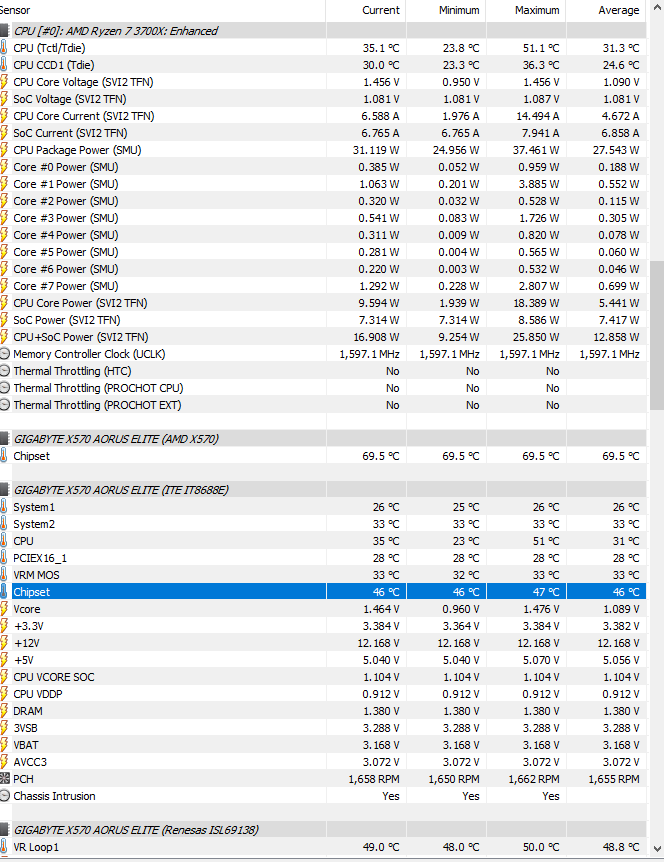This screenshot has width=664, height=862.
Task: Click lightning icon for Core #7 Power
Action: (x=4, y=286)
